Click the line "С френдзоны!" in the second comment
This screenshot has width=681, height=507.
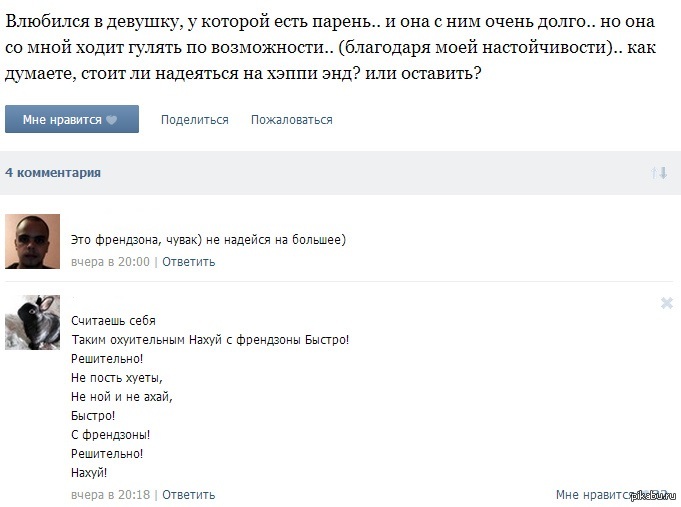(x=111, y=435)
